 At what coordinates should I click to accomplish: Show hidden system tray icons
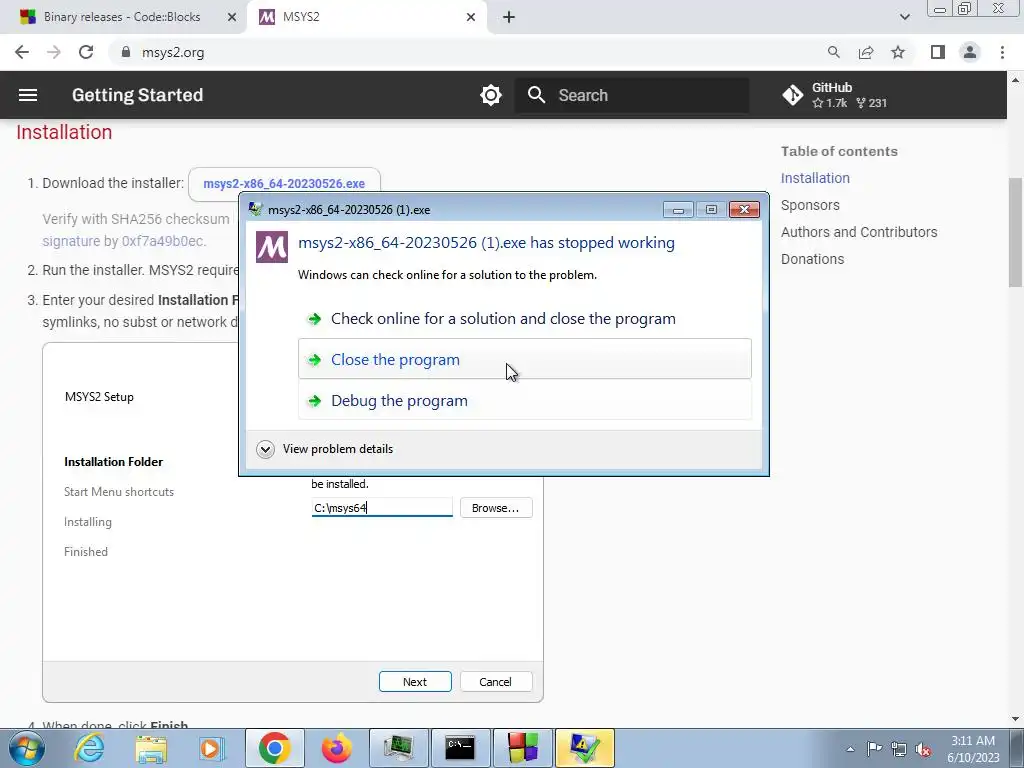(850, 749)
